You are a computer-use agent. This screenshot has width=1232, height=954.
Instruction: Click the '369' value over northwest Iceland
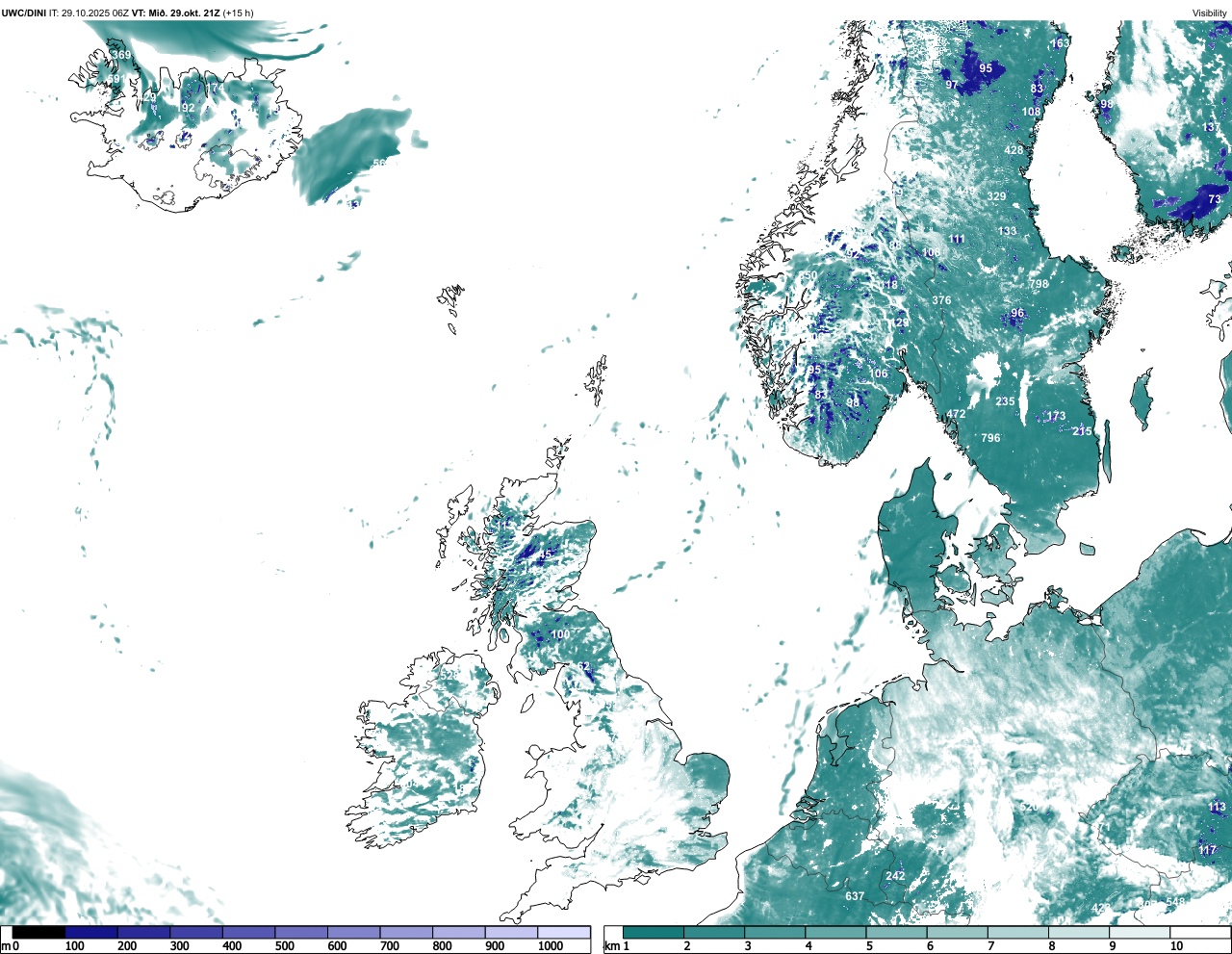point(121,56)
